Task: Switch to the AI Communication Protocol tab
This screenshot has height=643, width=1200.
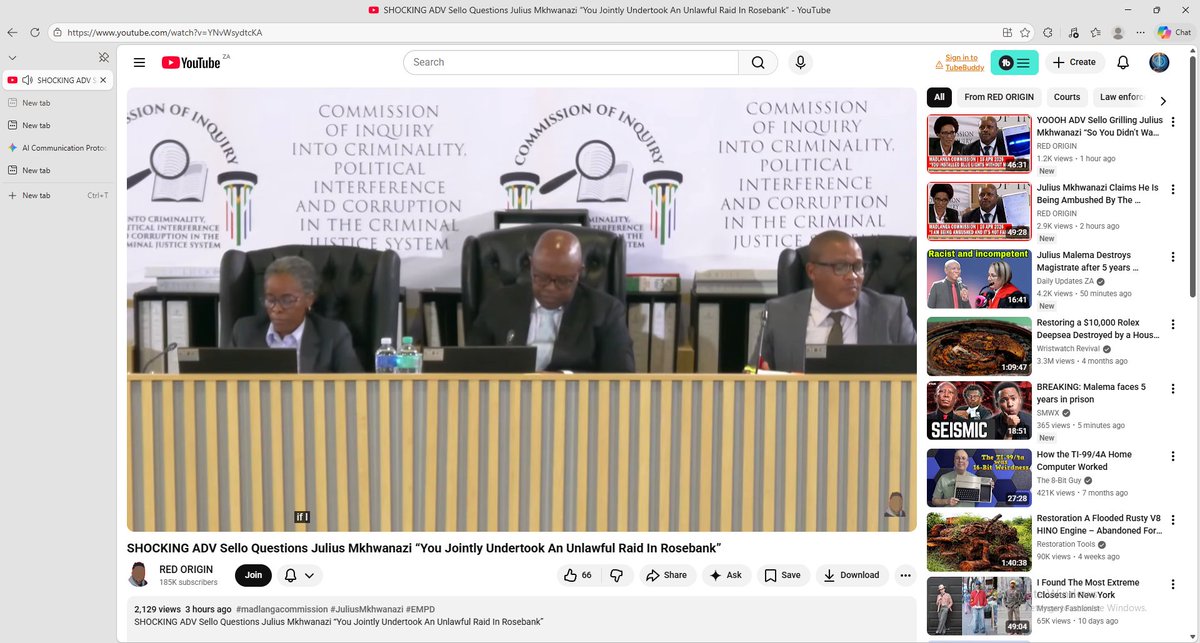Action: click(x=57, y=148)
